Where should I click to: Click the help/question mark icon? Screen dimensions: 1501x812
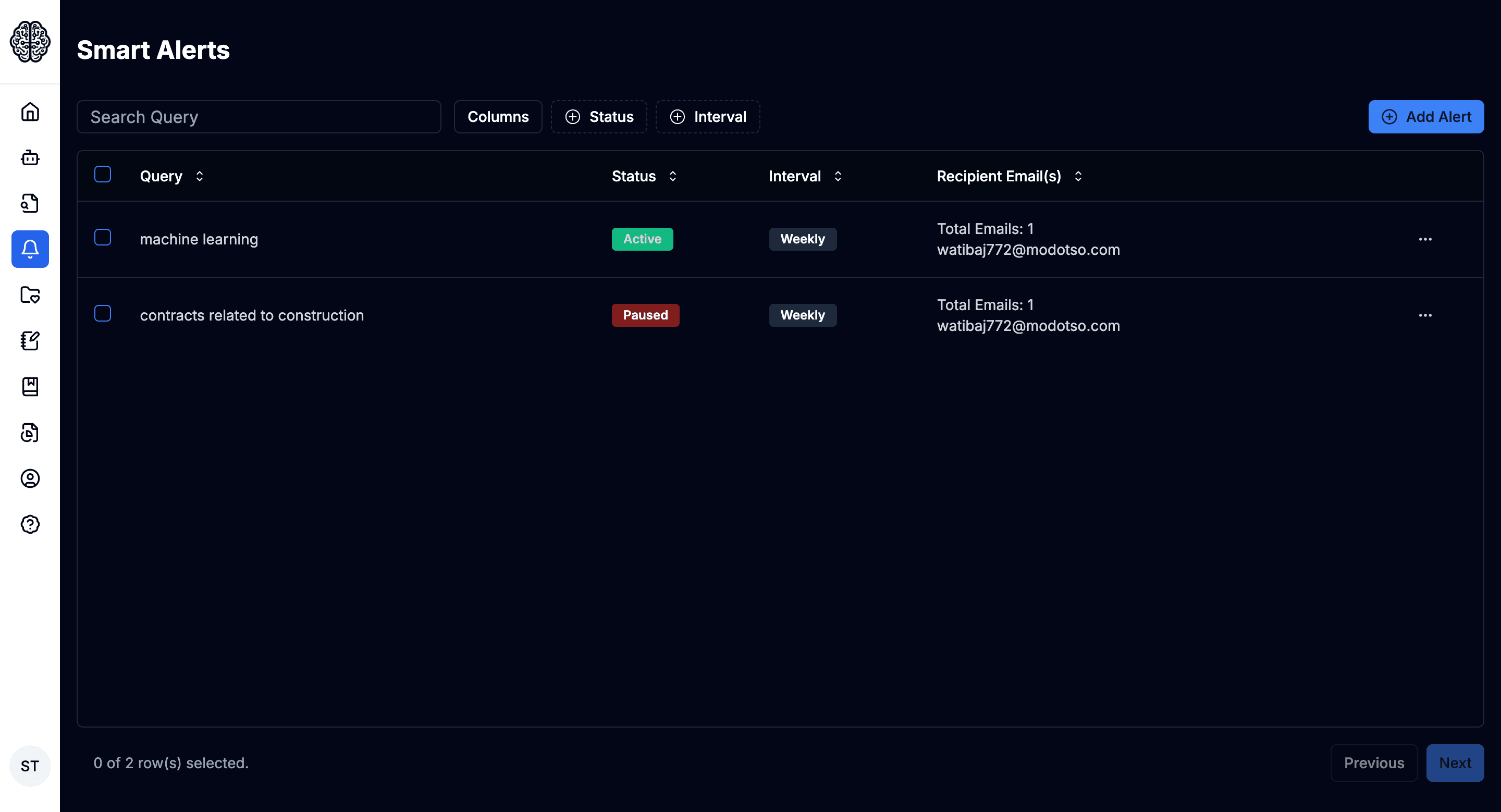[29, 524]
